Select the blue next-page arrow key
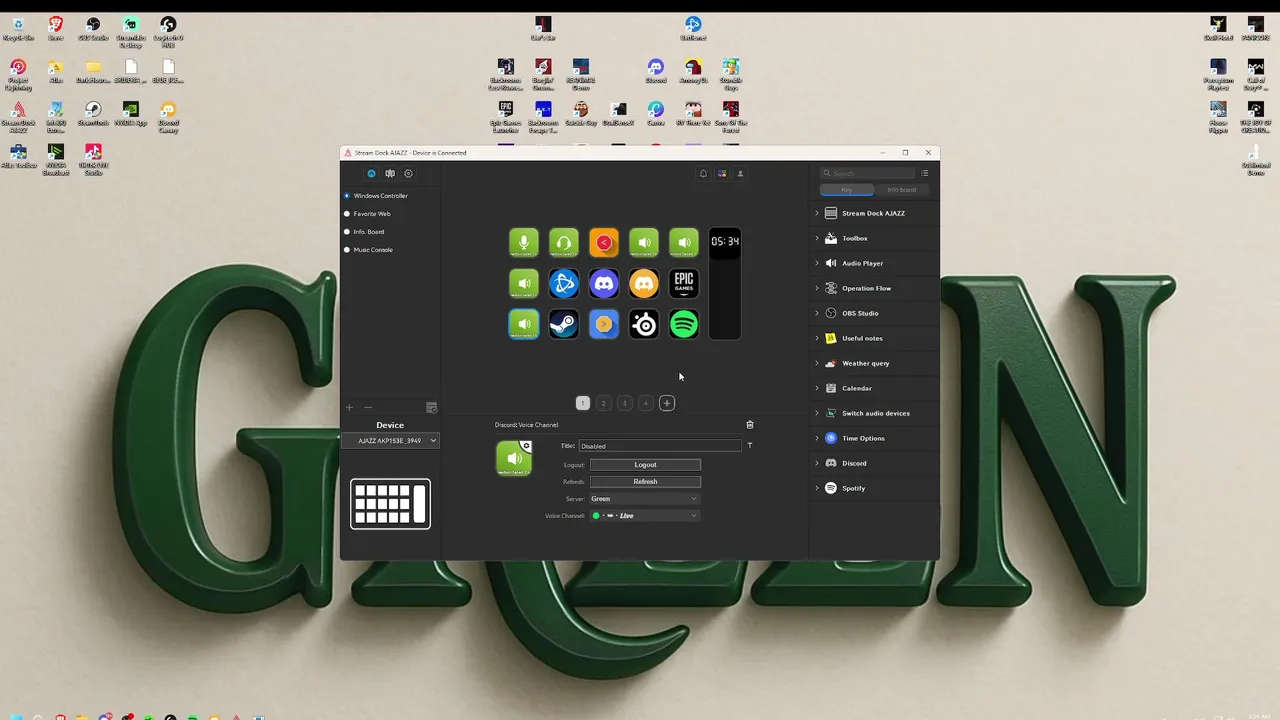 [x=604, y=324]
